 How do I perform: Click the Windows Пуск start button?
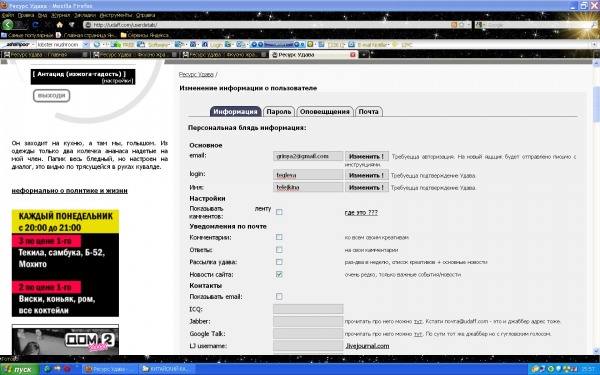(20, 369)
